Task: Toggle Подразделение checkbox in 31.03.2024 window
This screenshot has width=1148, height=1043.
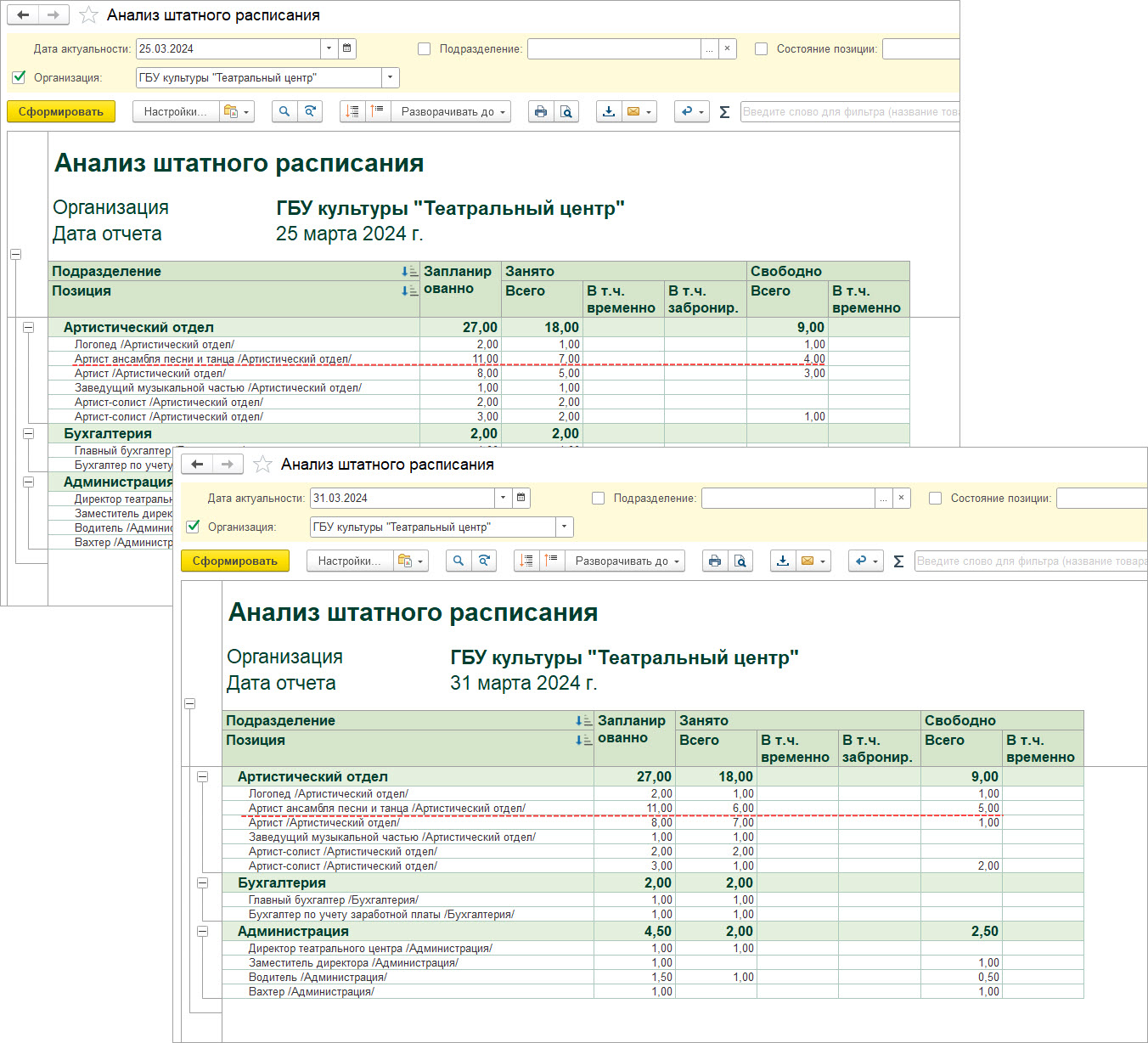Action: pyautogui.click(x=599, y=499)
